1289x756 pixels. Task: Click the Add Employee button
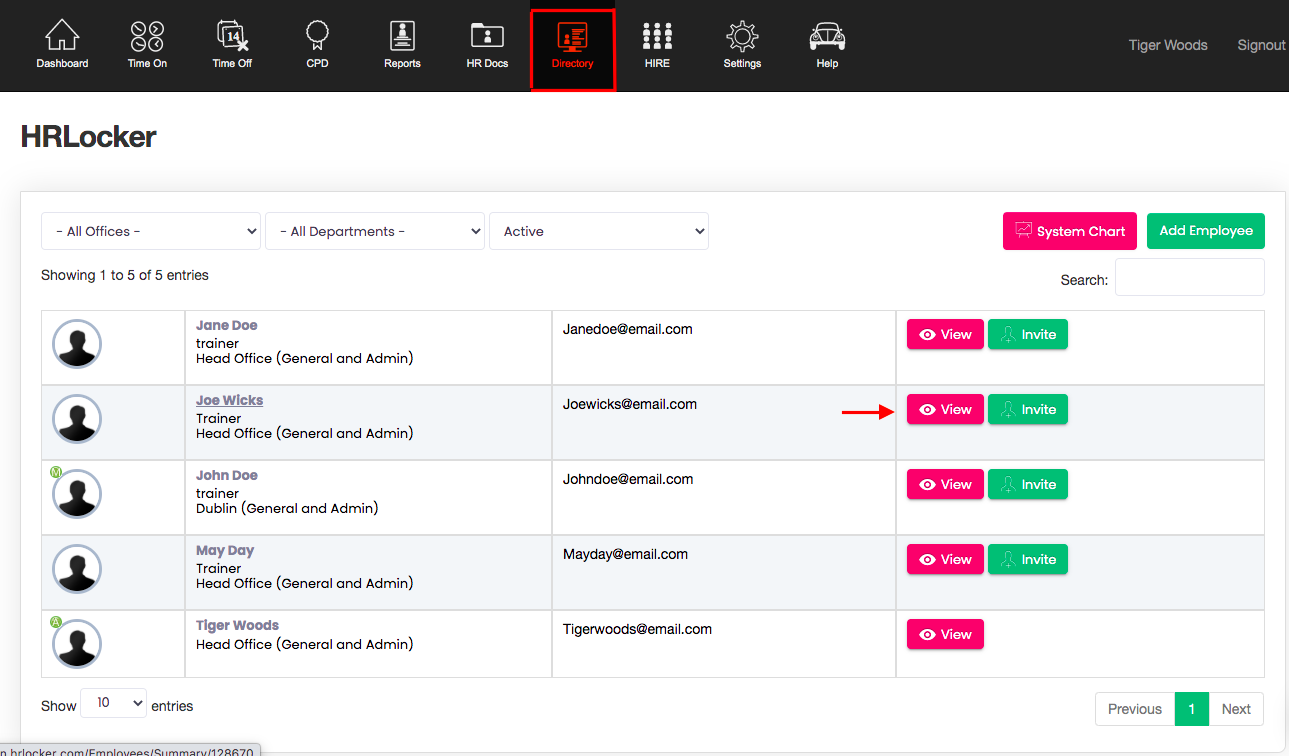click(1205, 231)
